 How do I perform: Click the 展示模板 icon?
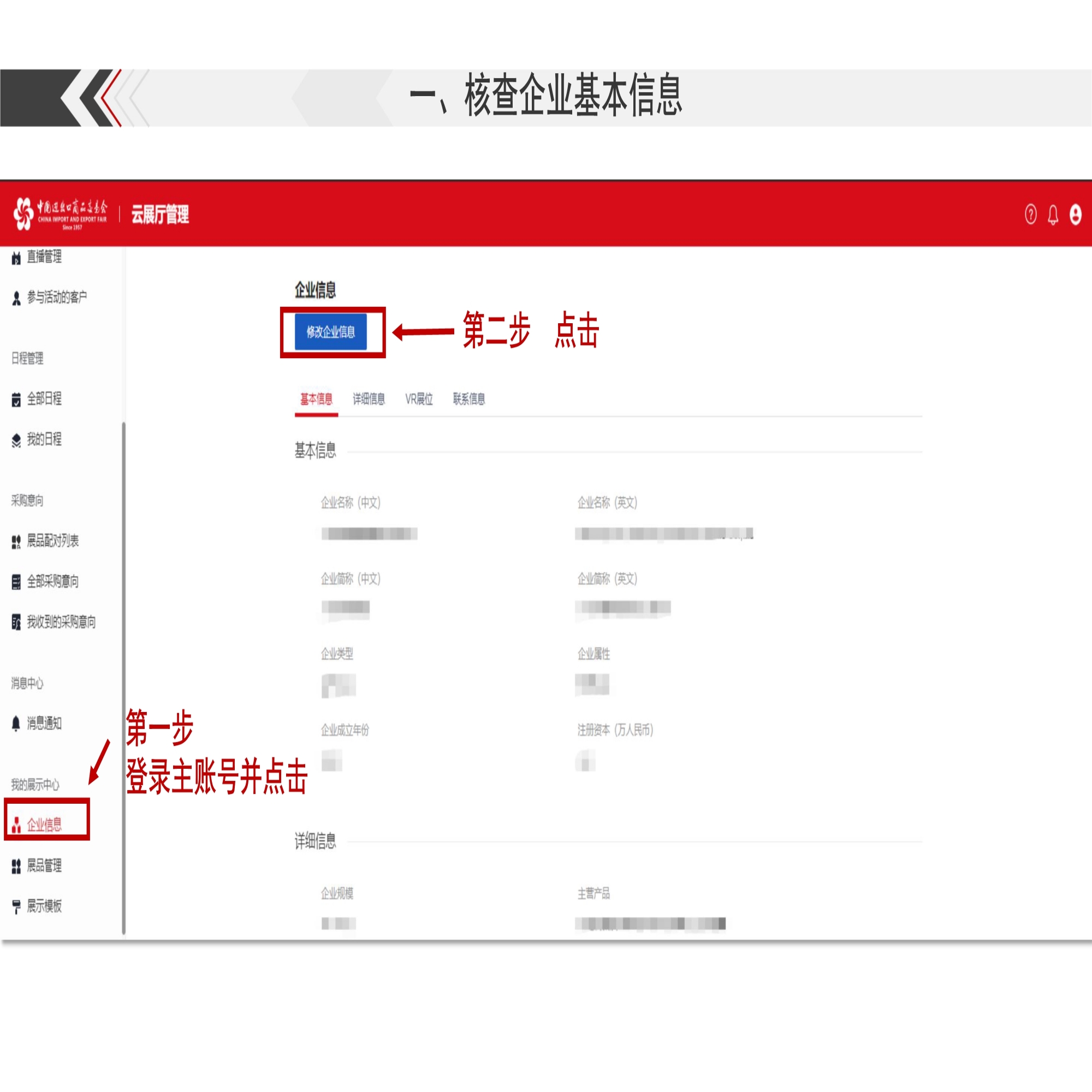click(x=16, y=907)
